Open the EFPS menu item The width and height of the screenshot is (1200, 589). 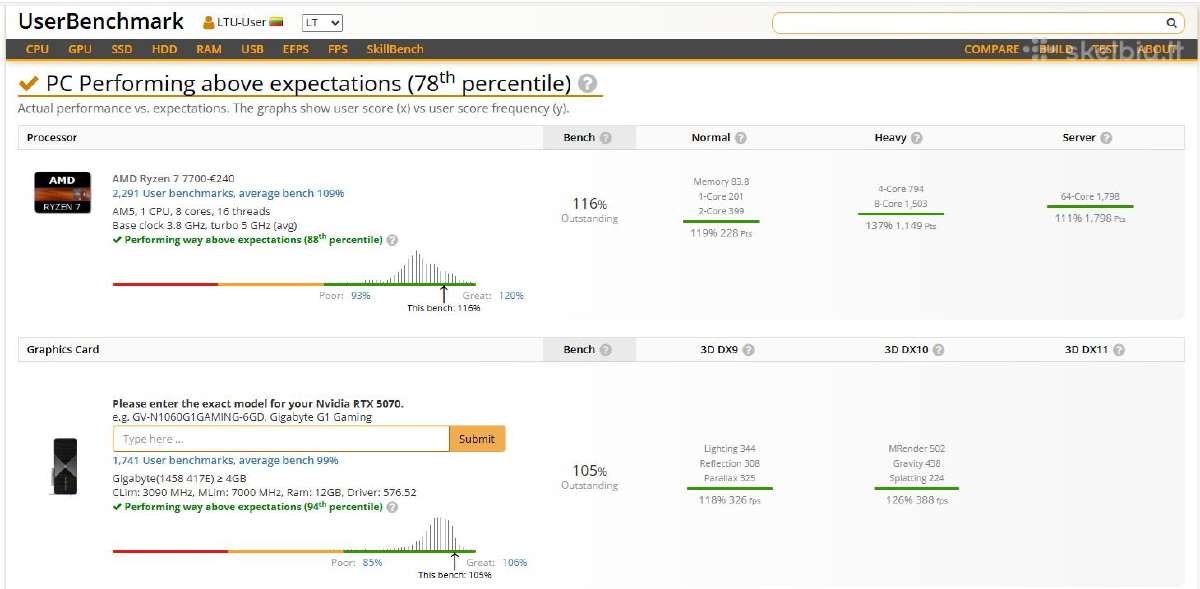coord(296,49)
